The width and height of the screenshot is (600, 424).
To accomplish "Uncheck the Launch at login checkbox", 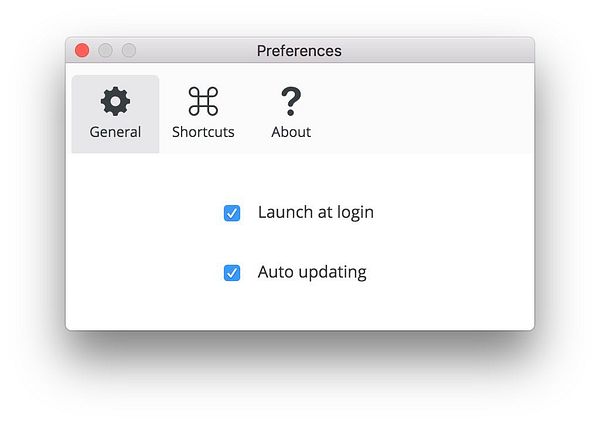I will (232, 213).
